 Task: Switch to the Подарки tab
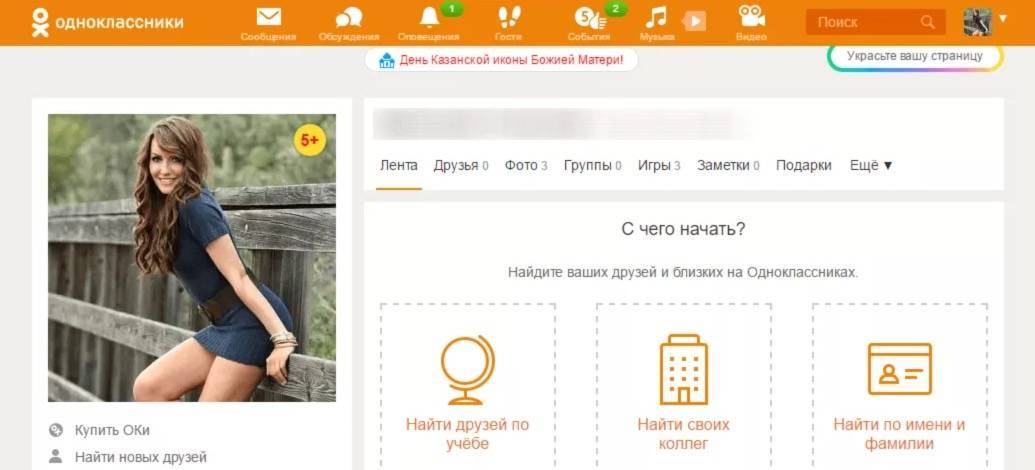tap(803, 166)
